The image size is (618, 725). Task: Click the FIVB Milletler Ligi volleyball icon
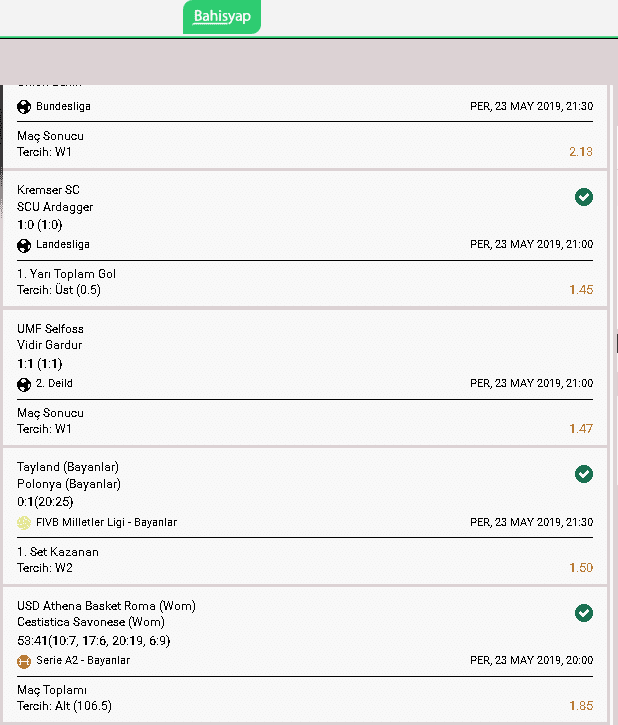click(x=24, y=522)
